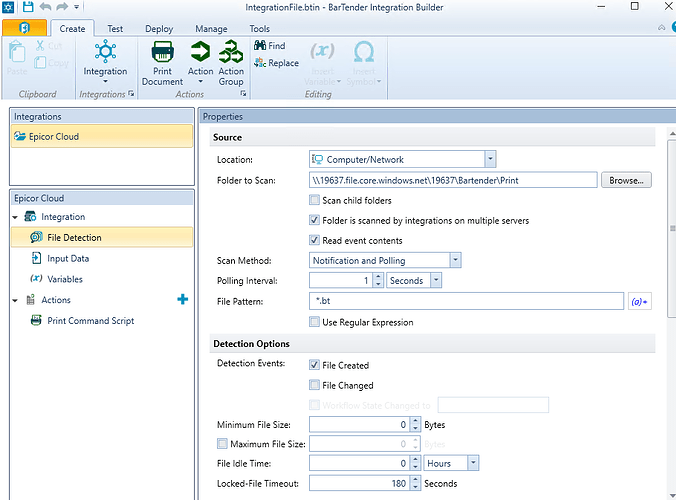Enable the File Changed detection event
The height and width of the screenshot is (500, 676).
[315, 386]
